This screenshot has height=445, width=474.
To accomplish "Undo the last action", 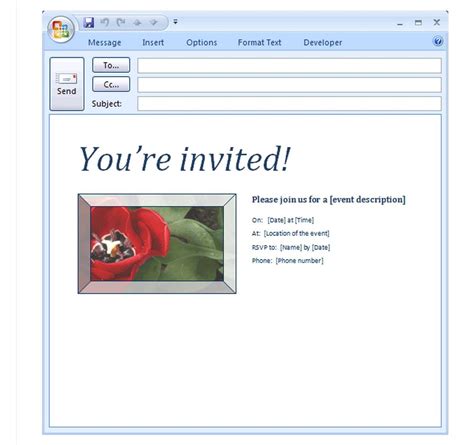I will click(x=105, y=22).
